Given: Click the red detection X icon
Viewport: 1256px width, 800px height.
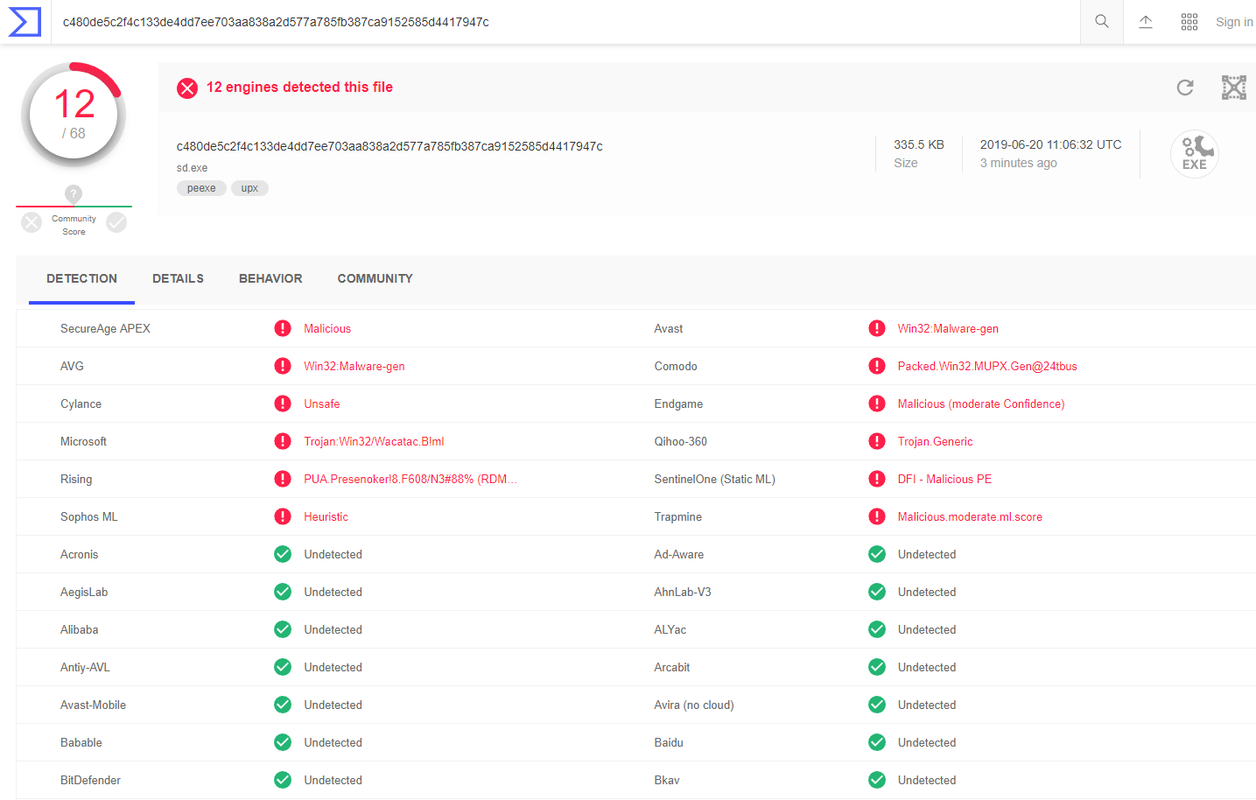Looking at the screenshot, I should [187, 88].
